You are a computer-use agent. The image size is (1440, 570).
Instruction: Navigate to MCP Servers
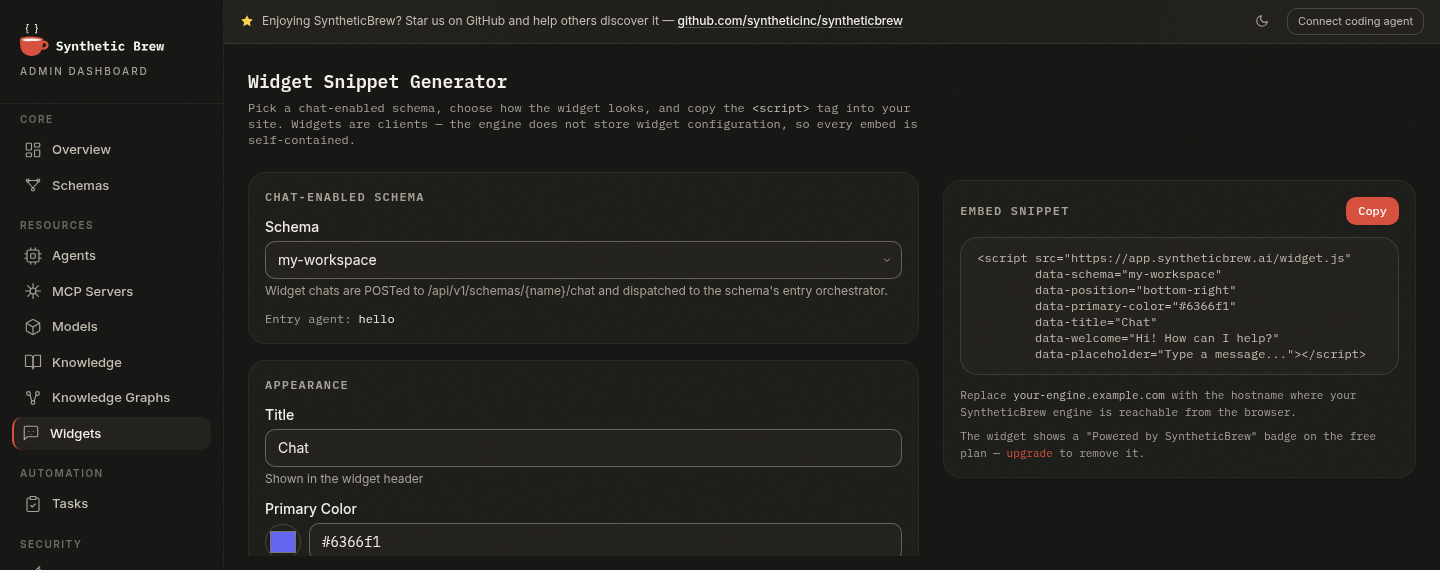point(111,292)
